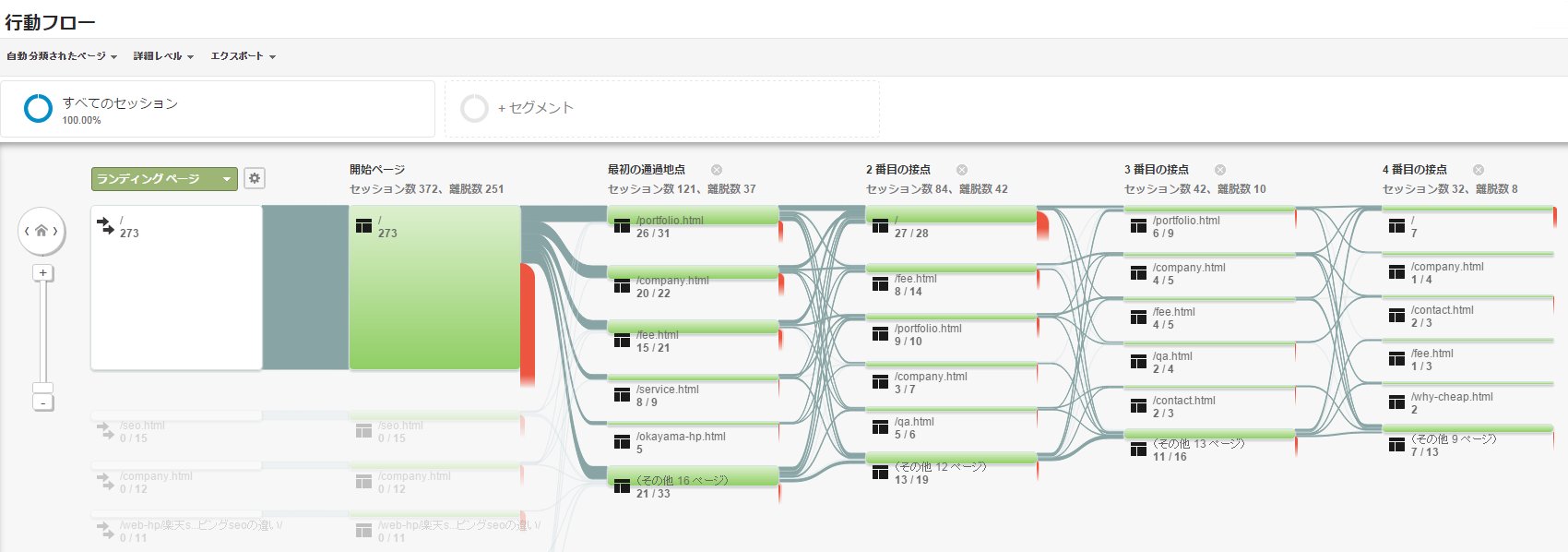Image resolution: width=1568 pixels, height=552 pixels.
Task: Open the 自動分類されたページ menu
Action: [62, 56]
